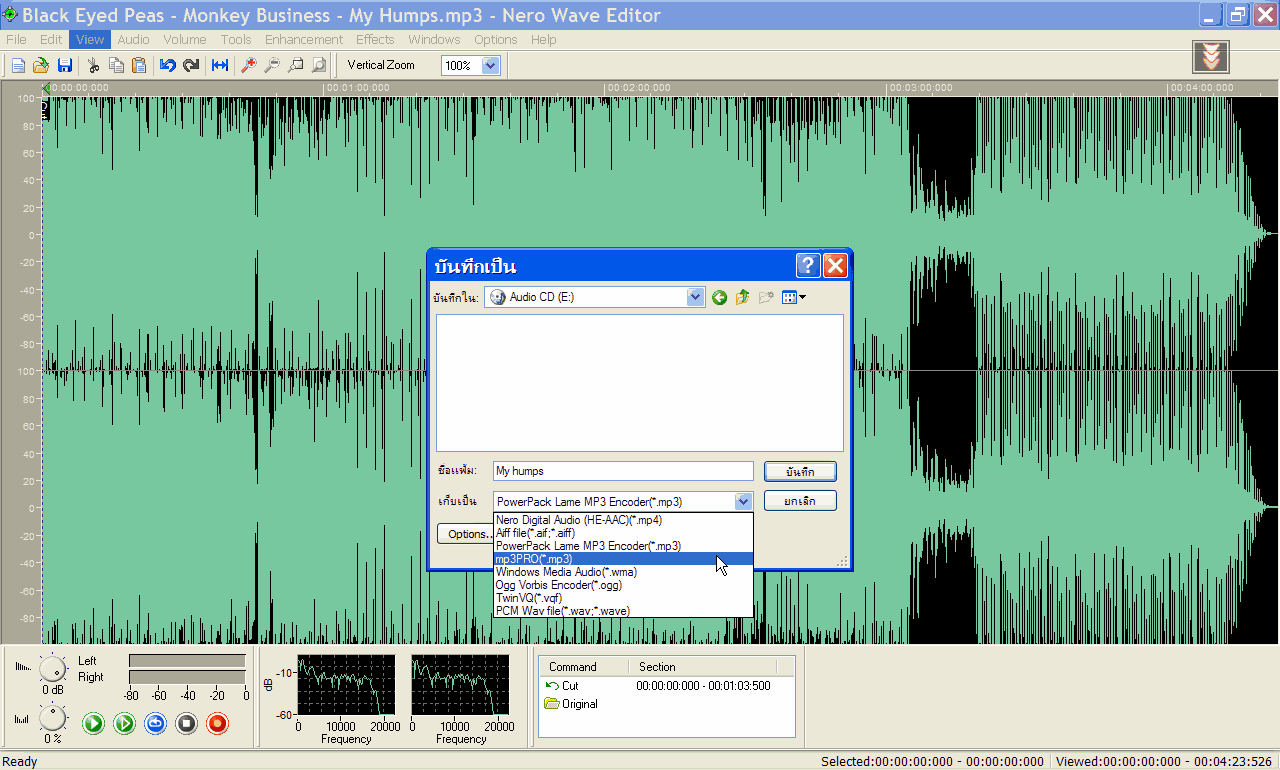This screenshot has width=1280, height=770.
Task: Click the Save floppy disk icon
Action: (x=64, y=65)
